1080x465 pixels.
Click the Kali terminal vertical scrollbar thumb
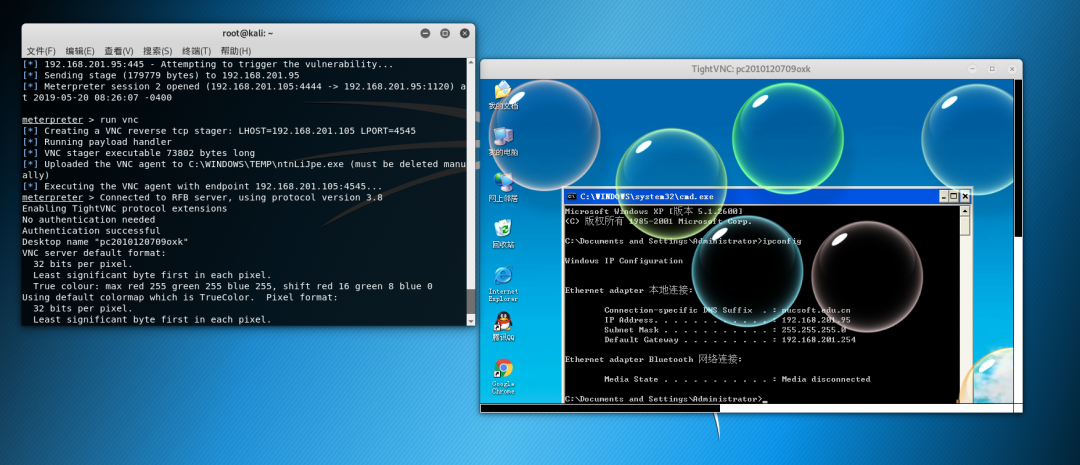coord(471,301)
